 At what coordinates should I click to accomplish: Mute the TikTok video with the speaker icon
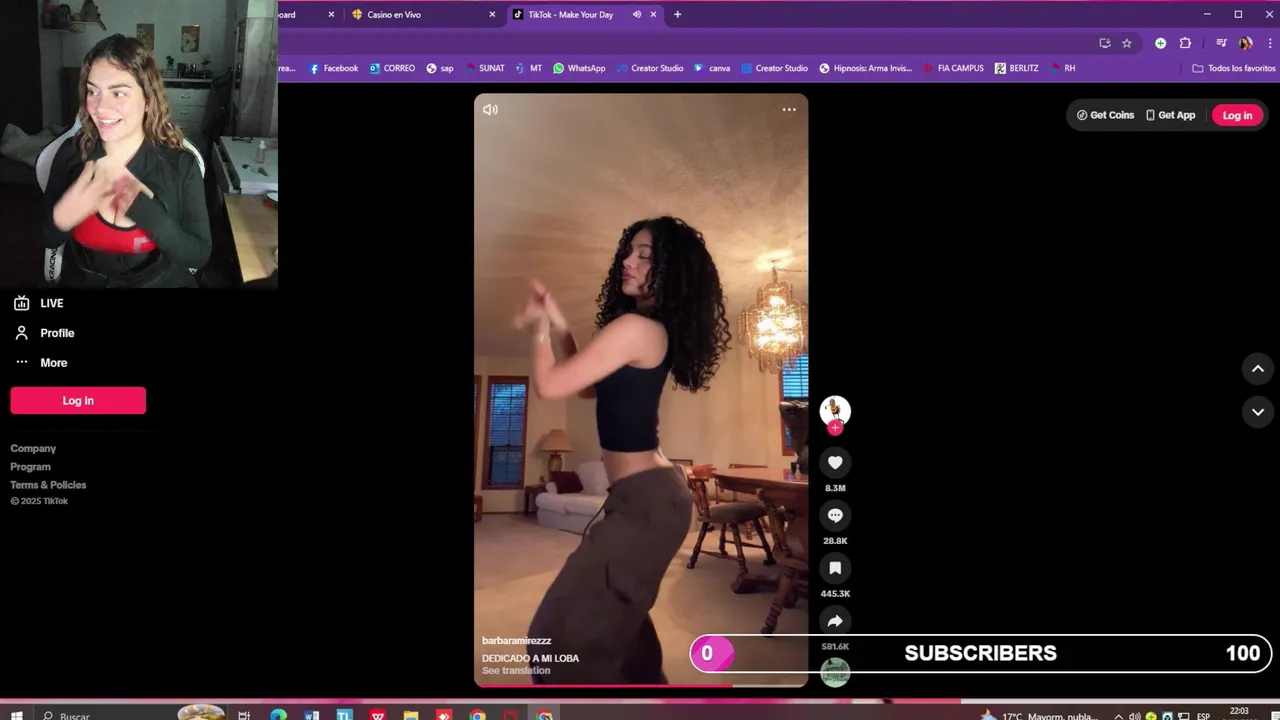(490, 110)
